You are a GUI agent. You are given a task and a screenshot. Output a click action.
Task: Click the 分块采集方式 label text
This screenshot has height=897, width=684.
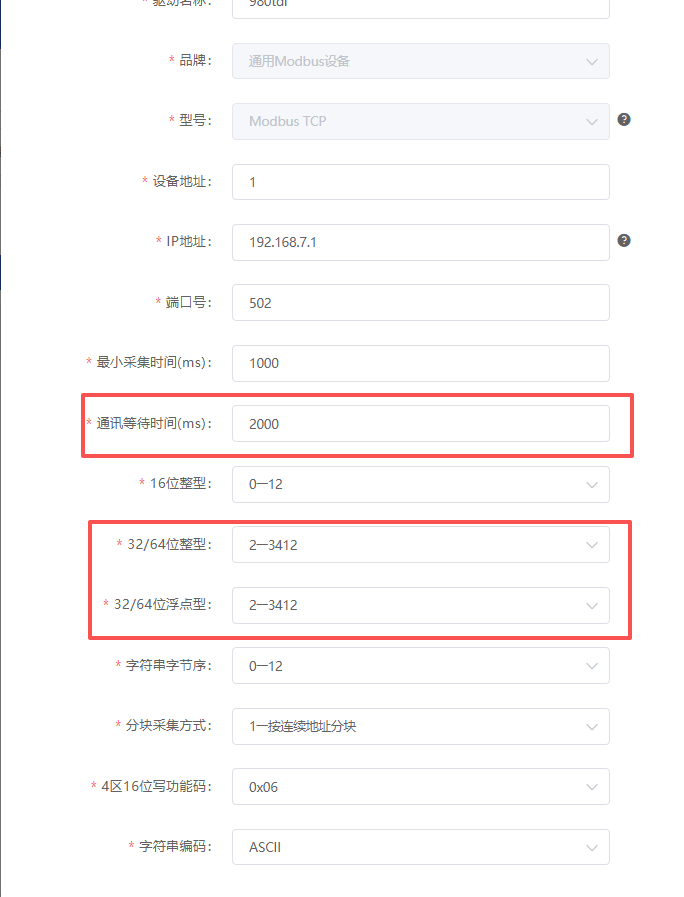coord(168,726)
